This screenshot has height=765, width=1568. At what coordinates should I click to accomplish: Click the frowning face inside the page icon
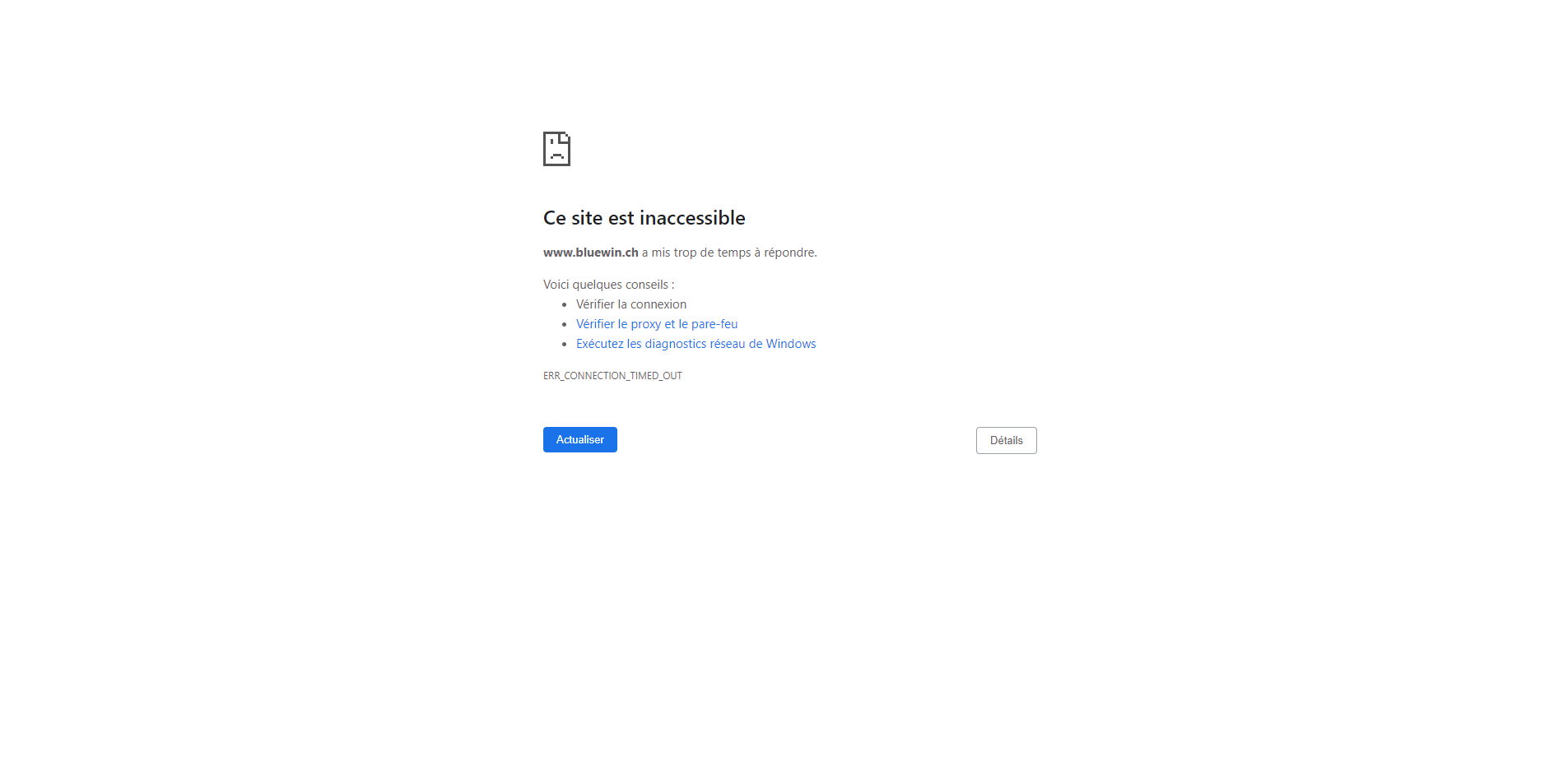[x=557, y=150]
